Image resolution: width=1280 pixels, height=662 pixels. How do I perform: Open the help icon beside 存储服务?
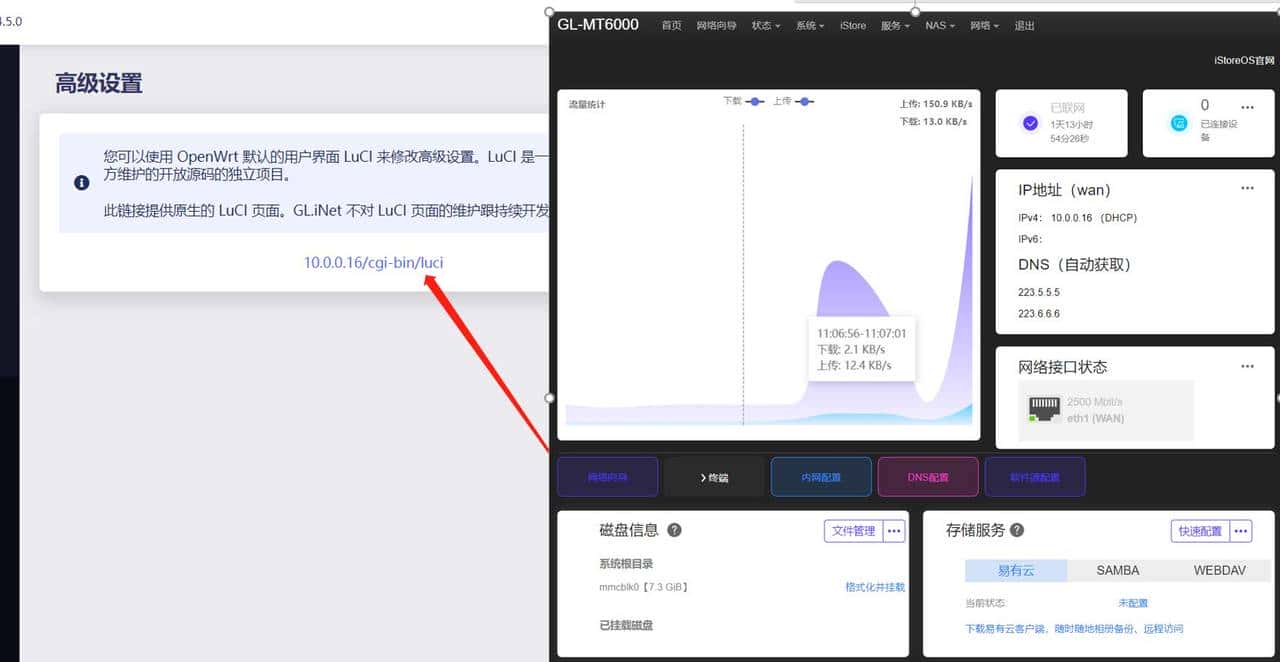pos(1017,530)
